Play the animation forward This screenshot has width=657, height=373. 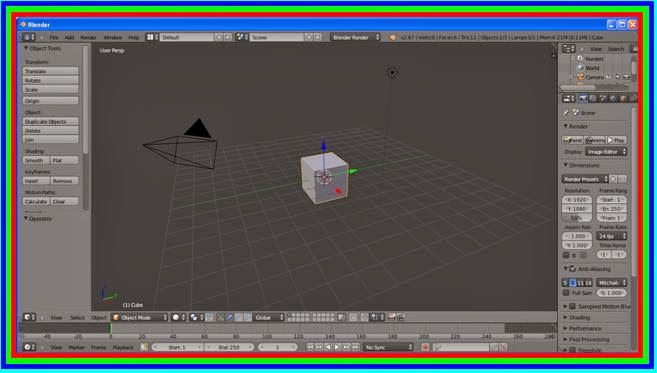click(337, 347)
